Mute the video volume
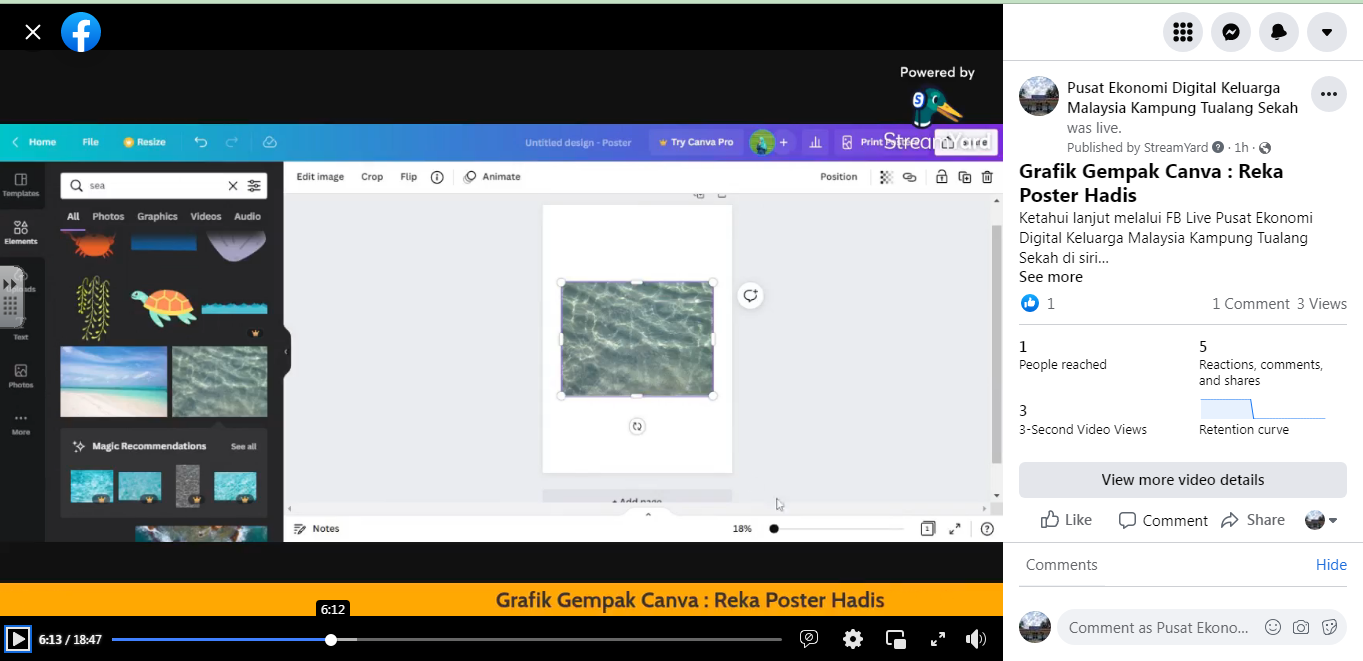Viewport: 1363px width, 661px height. coord(976,639)
